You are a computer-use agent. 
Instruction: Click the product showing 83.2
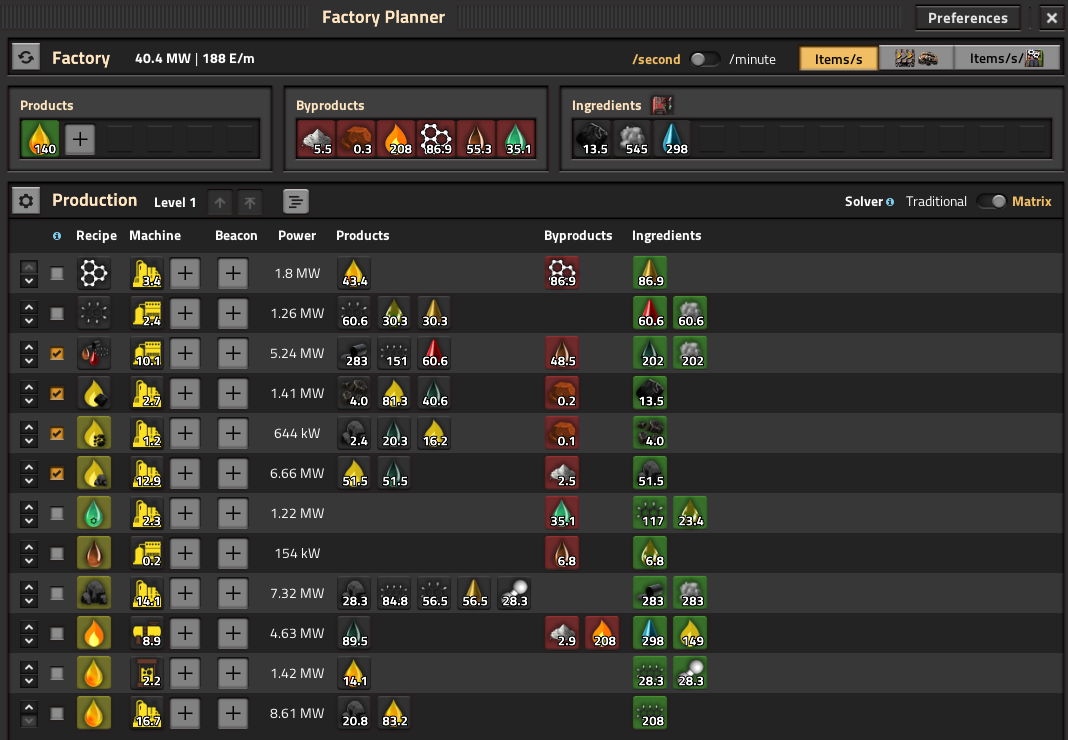point(394,713)
